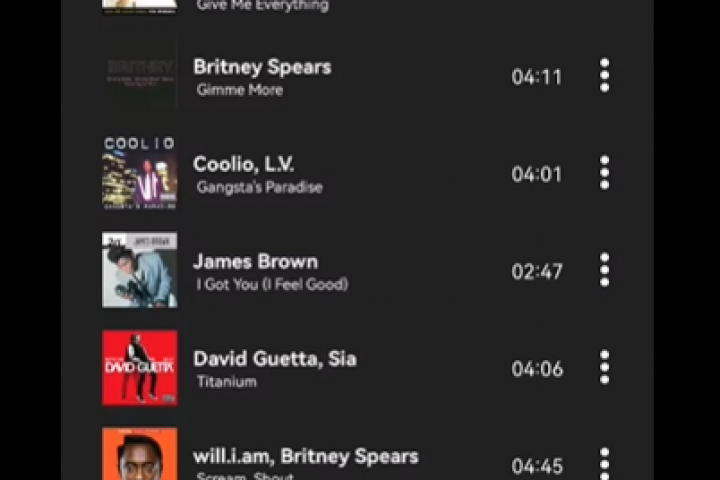Open more options for Britney Spears Gimme More
The image size is (720, 480).
605,76
